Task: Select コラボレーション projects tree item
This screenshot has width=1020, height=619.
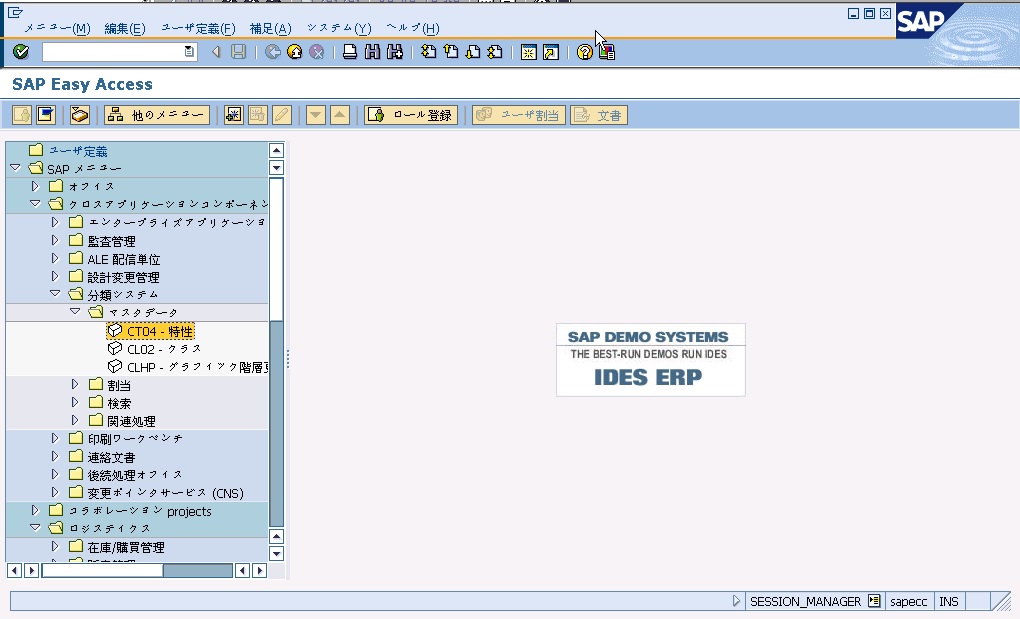Action: point(140,511)
